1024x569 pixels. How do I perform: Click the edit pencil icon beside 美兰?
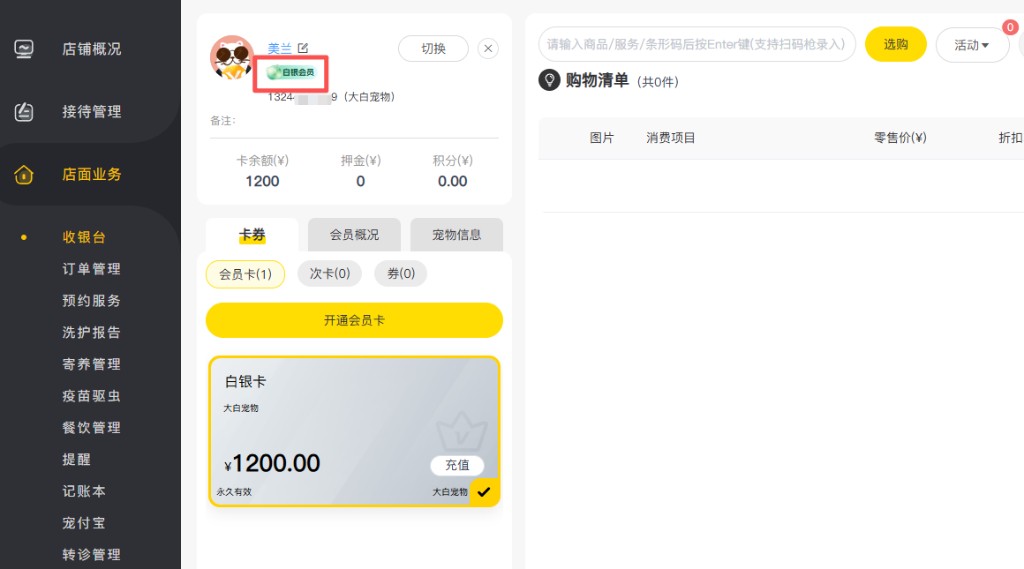pyautogui.click(x=303, y=48)
